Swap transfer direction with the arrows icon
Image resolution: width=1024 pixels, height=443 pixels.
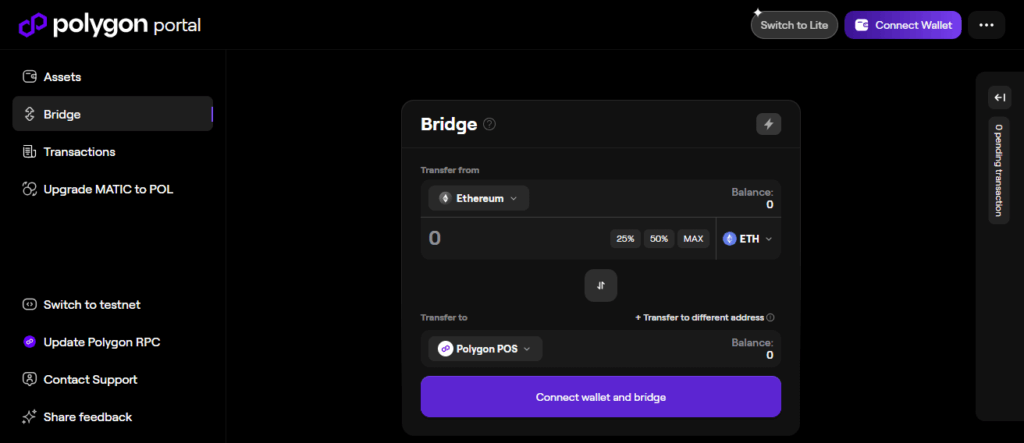[601, 285]
